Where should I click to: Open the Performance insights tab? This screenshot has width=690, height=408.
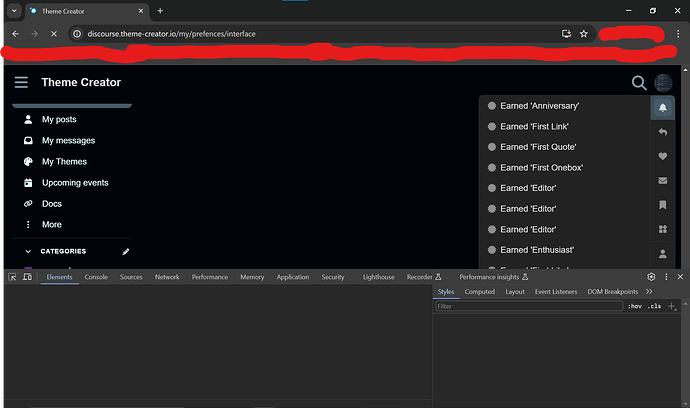(494, 277)
